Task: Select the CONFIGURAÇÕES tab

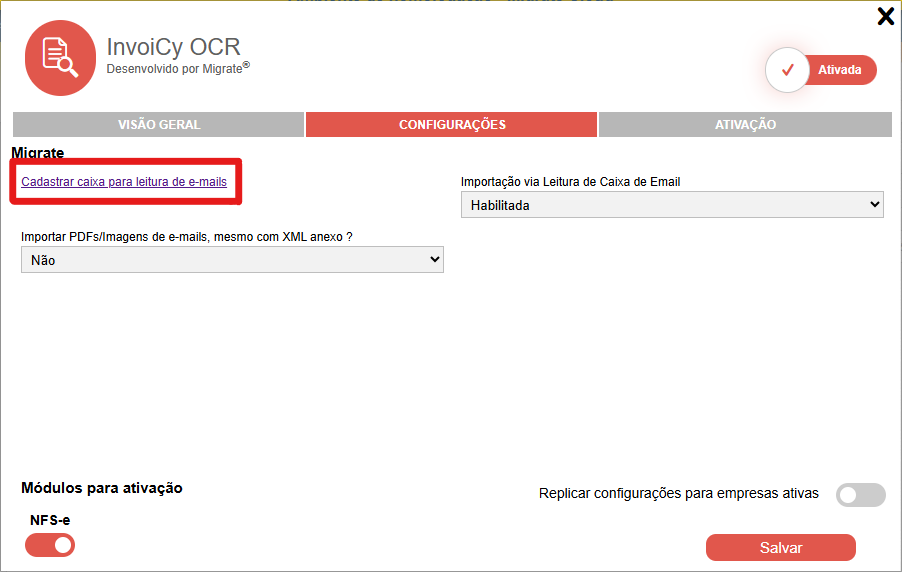Action: [x=452, y=125]
